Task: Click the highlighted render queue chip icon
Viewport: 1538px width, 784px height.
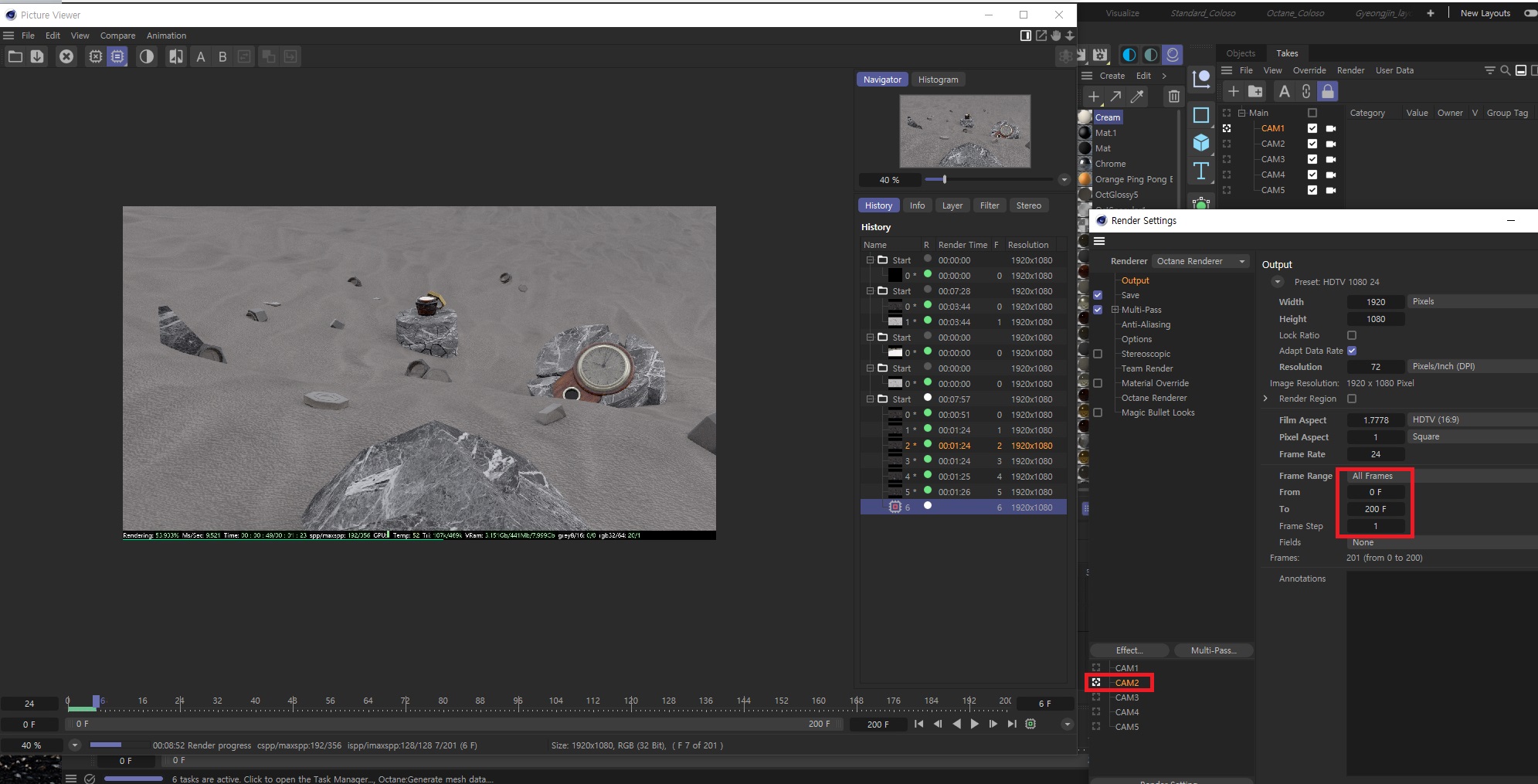Action: point(117,56)
